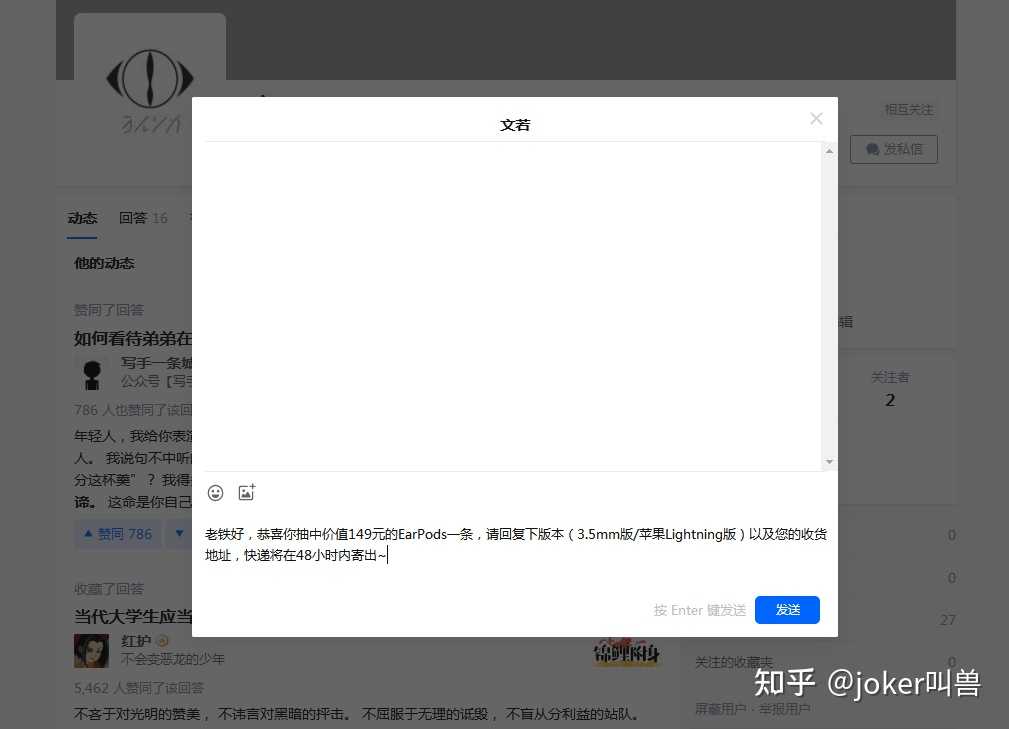Open the 写手一条 author avatar
Image resolution: width=1009 pixels, height=729 pixels.
(92, 374)
